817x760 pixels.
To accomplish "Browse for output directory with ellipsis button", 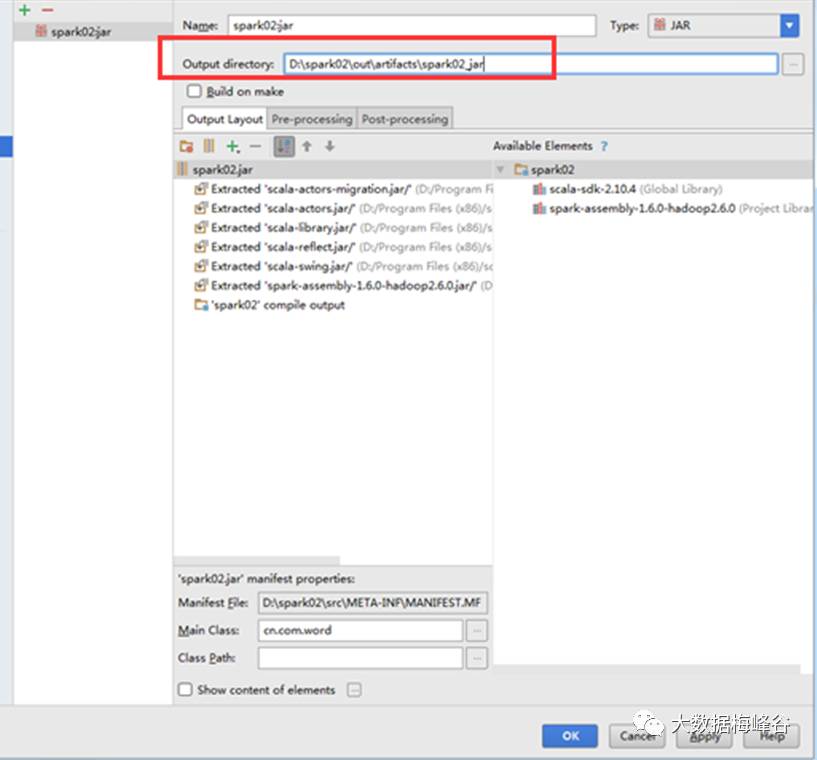I will pyautogui.click(x=793, y=65).
